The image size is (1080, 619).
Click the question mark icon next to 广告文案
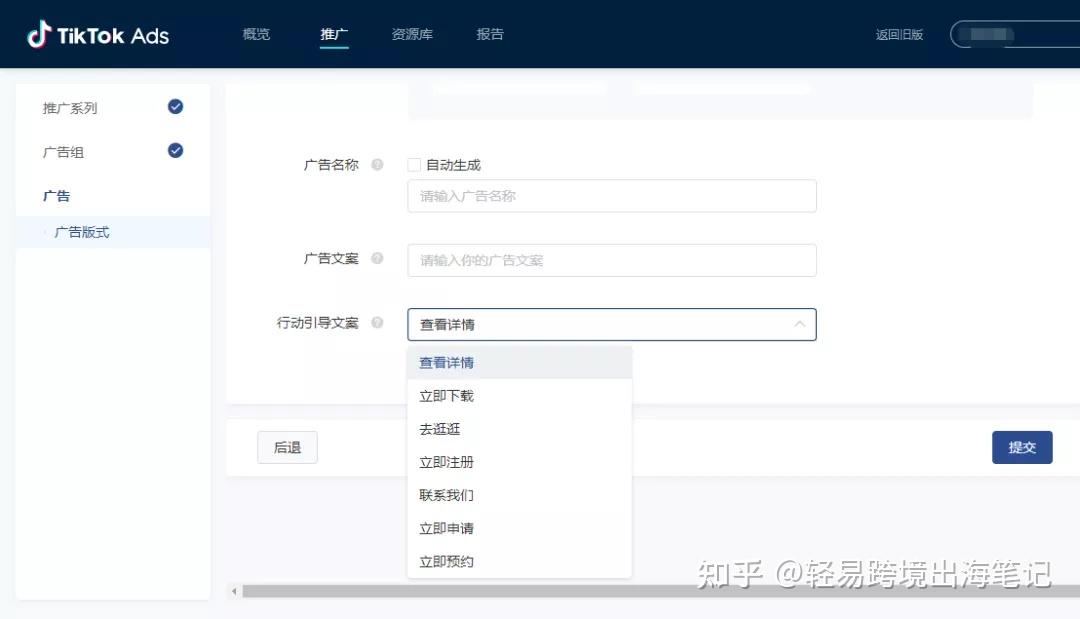tap(377, 258)
